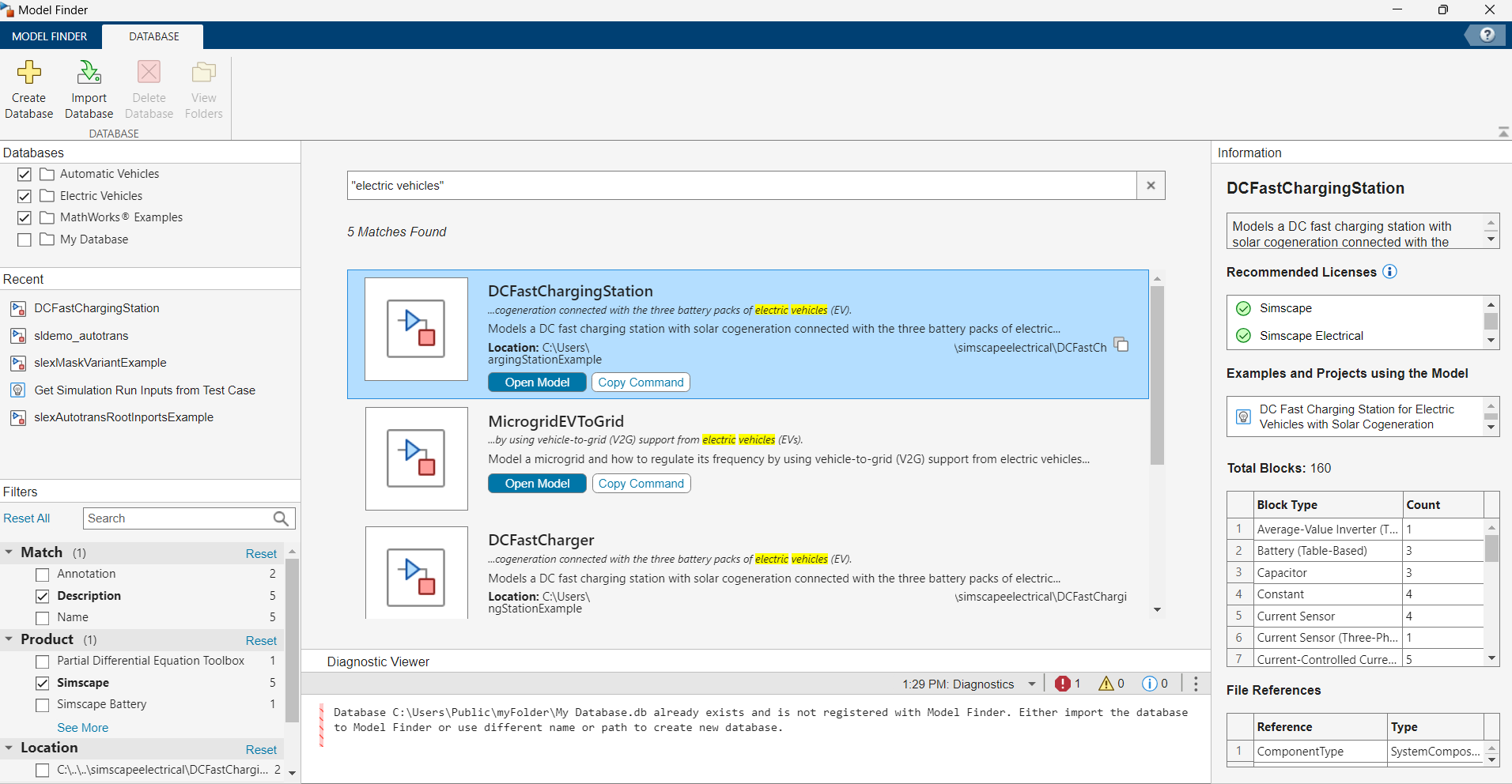Viewport: 1512px width, 784px height.
Task: Click the help icon in top right corner
Action: [x=1487, y=35]
